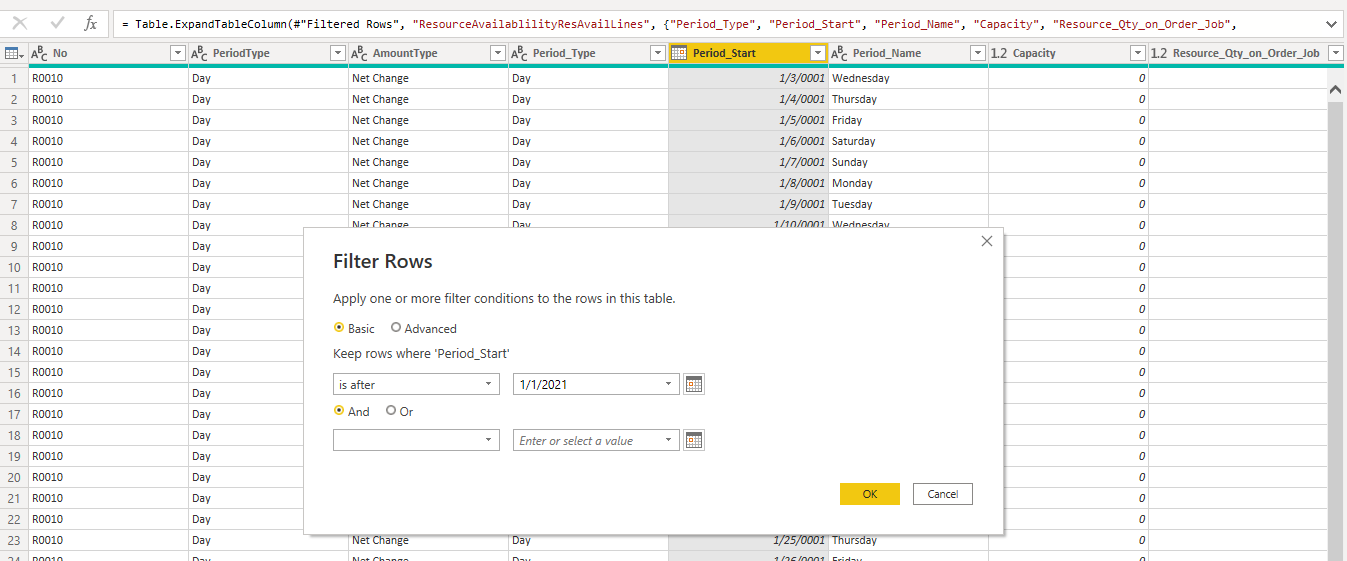Screen dimensions: 1347x561
Task: Open the AmountType column filter dropdown
Action: [x=498, y=53]
